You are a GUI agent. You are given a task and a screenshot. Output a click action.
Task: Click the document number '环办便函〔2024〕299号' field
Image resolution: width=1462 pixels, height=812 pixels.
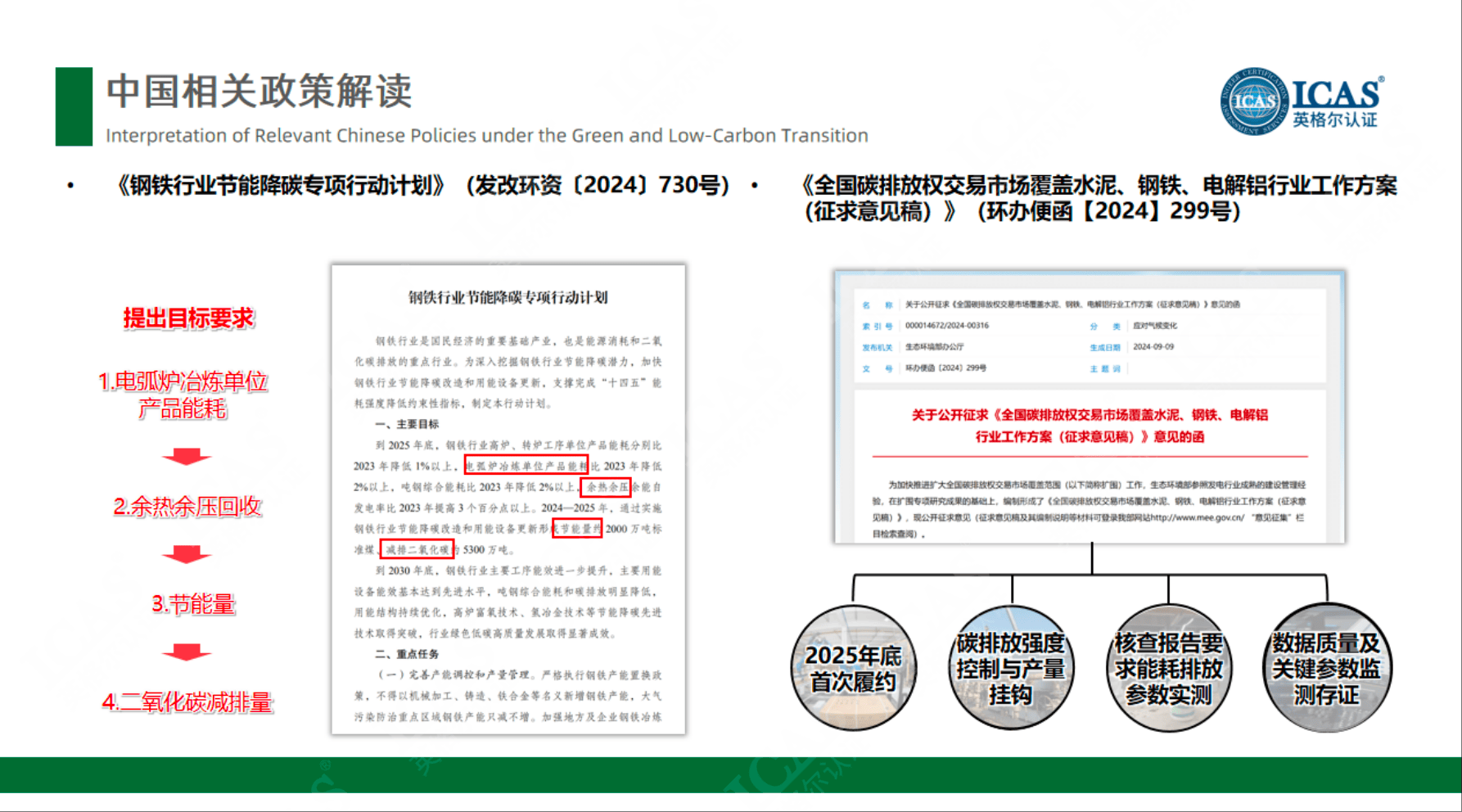click(945, 368)
